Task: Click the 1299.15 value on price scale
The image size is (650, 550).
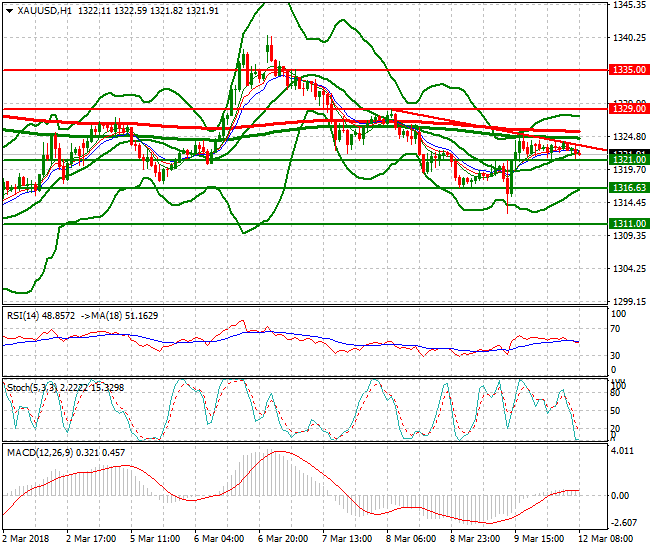Action: 628,301
